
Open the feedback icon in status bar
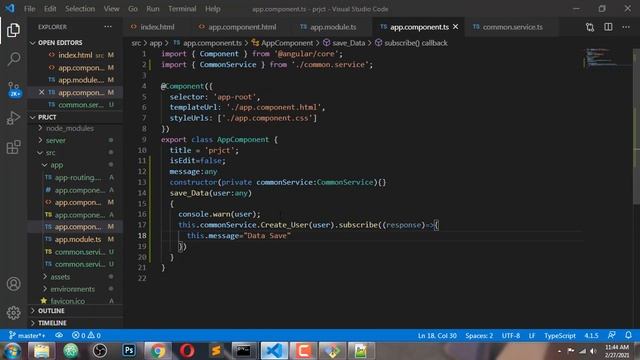coord(611,335)
